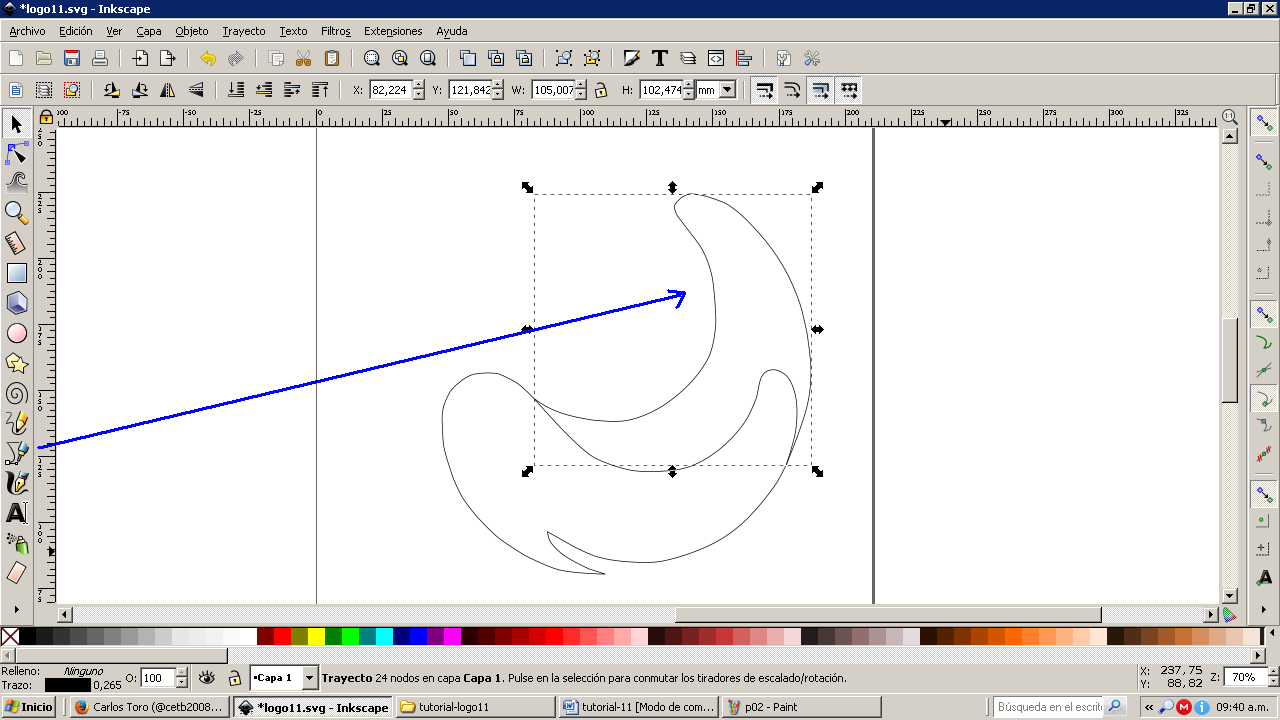The height and width of the screenshot is (720, 1280).
Task: Select the Eraser tool
Action: click(x=16, y=573)
